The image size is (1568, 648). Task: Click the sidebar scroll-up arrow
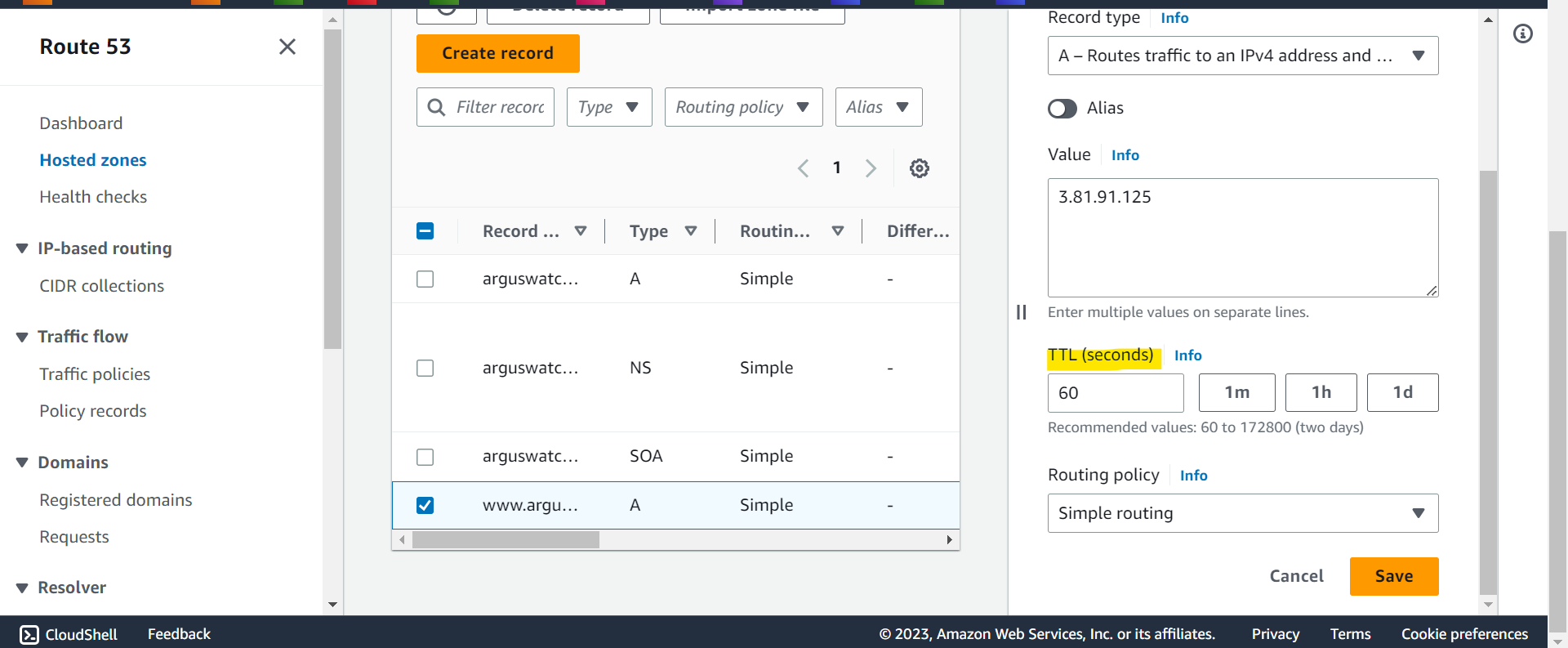click(x=332, y=20)
